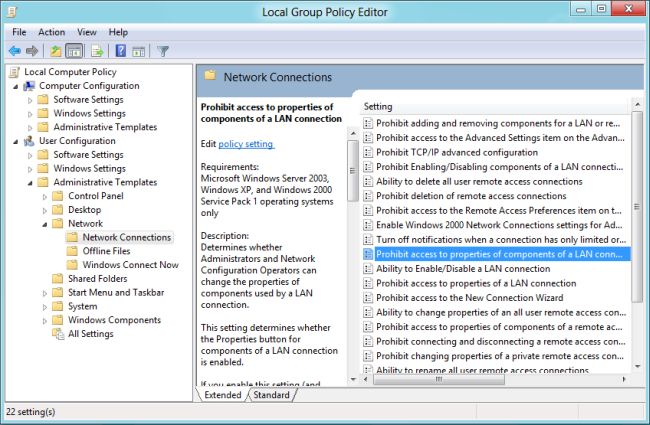Click icon beside Prohibit access to the New Connection Wizard
This screenshot has height=425, width=650.
point(368,298)
